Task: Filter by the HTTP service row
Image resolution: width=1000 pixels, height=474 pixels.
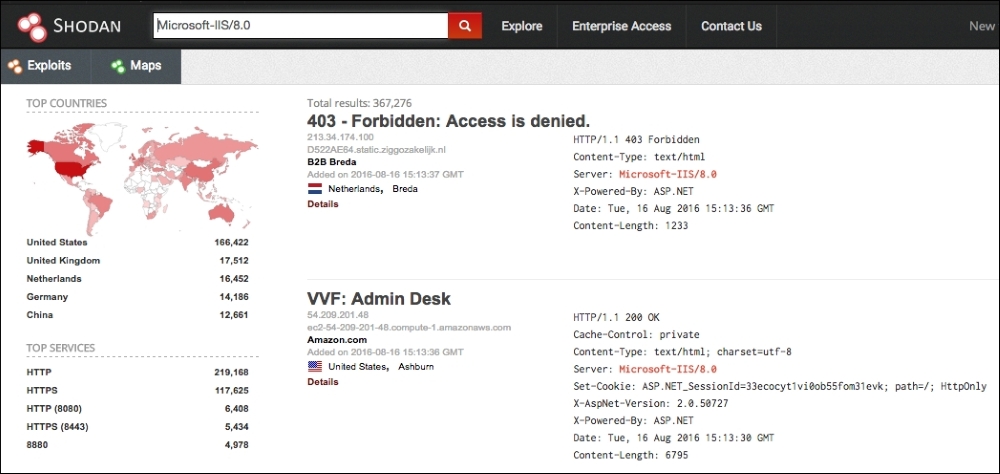Action: (137, 372)
